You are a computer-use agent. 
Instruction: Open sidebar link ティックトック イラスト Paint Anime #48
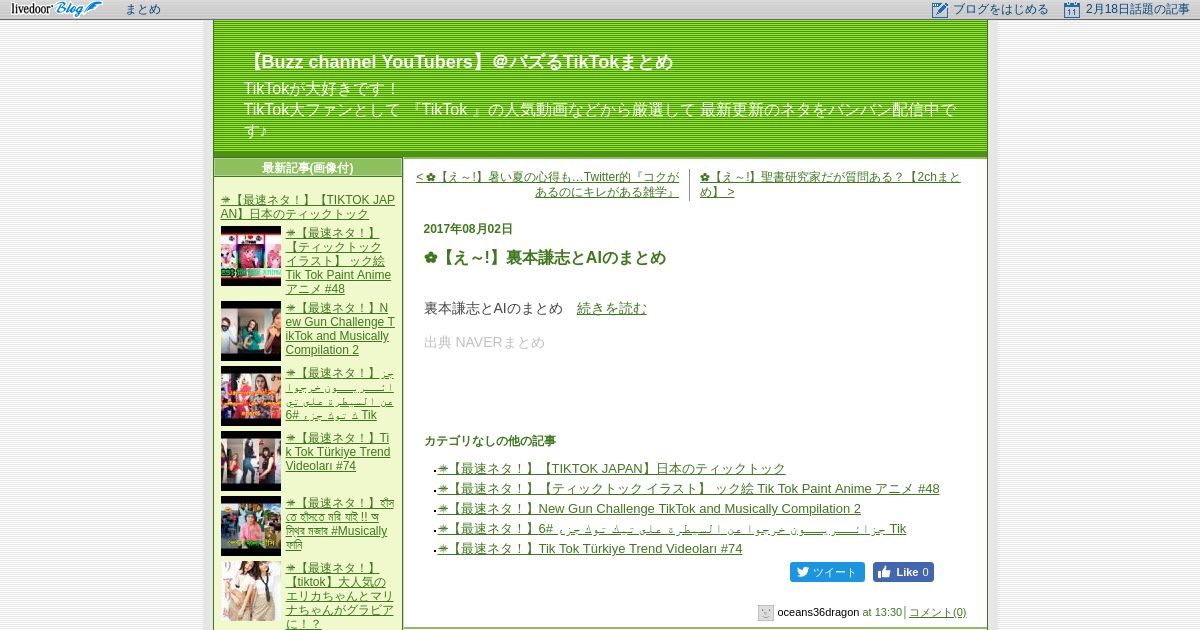pos(338,261)
